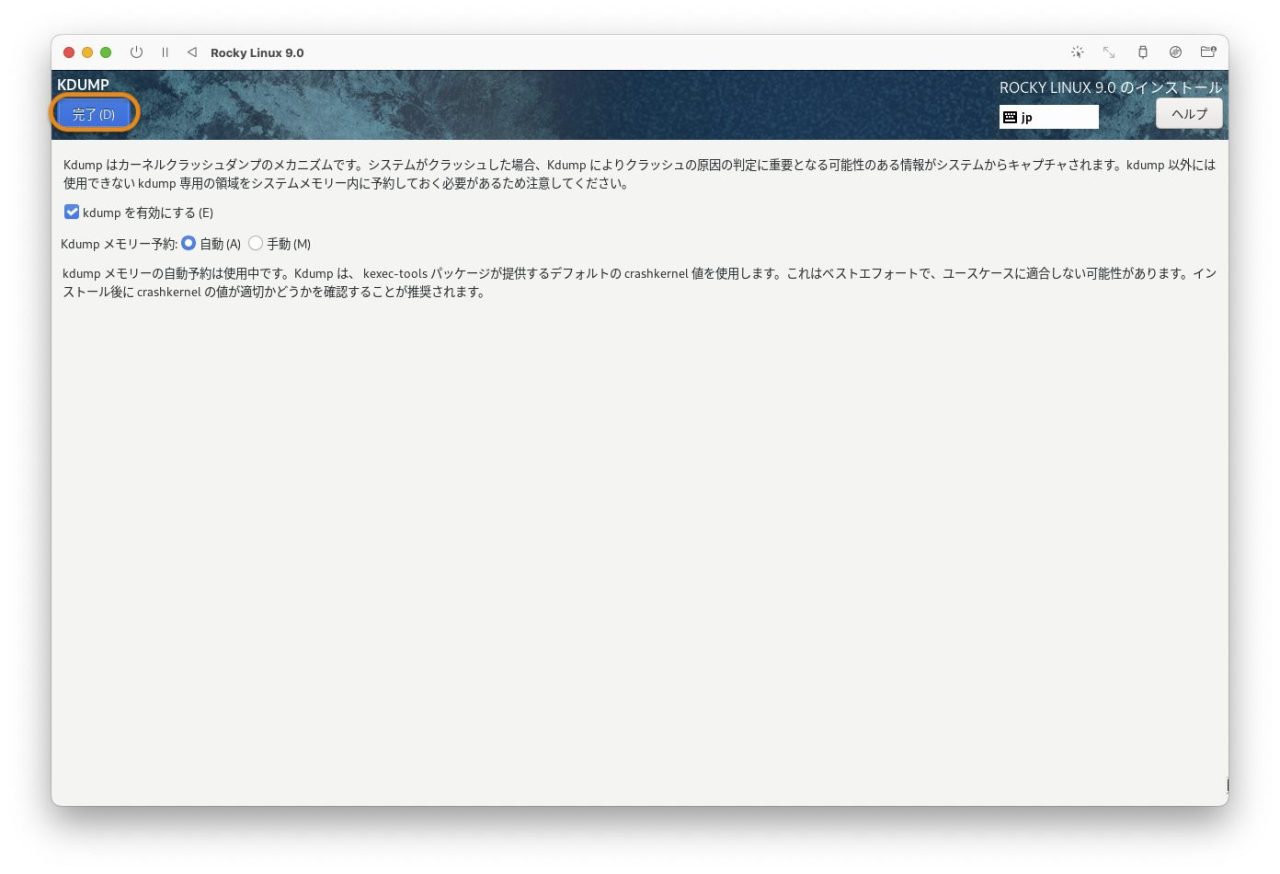Select the 手動 memory reservation radio button
The image size is (1280, 874).
(256, 243)
